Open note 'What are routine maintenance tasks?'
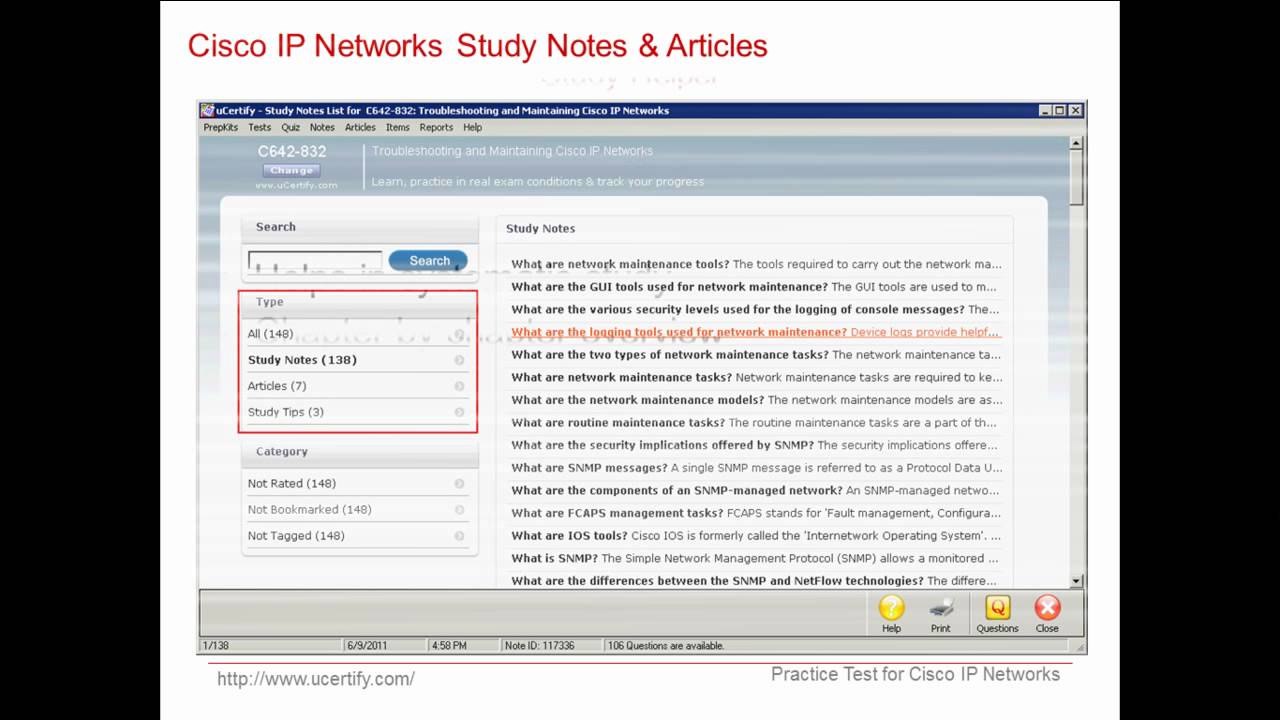The width and height of the screenshot is (1280, 720). coord(756,423)
